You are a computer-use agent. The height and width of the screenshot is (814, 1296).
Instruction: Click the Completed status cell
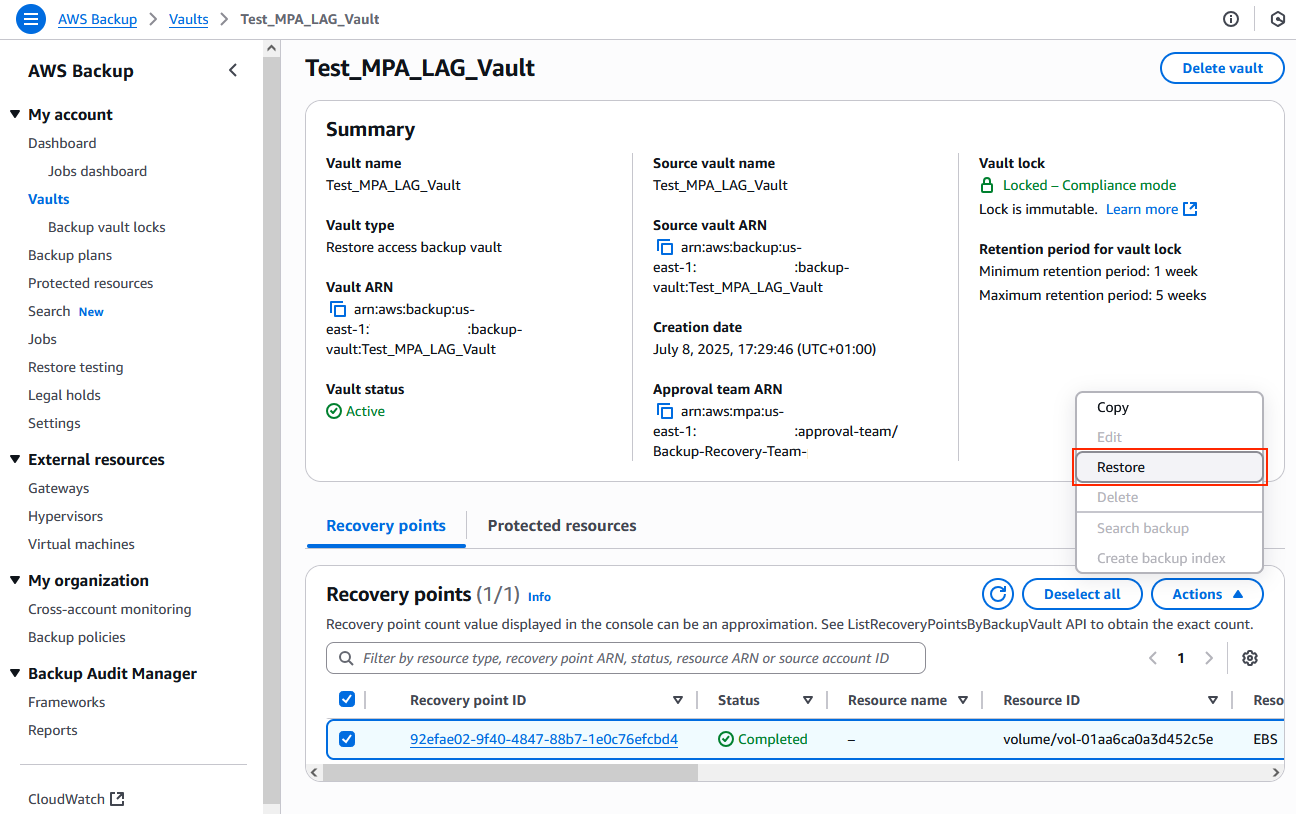click(x=763, y=739)
